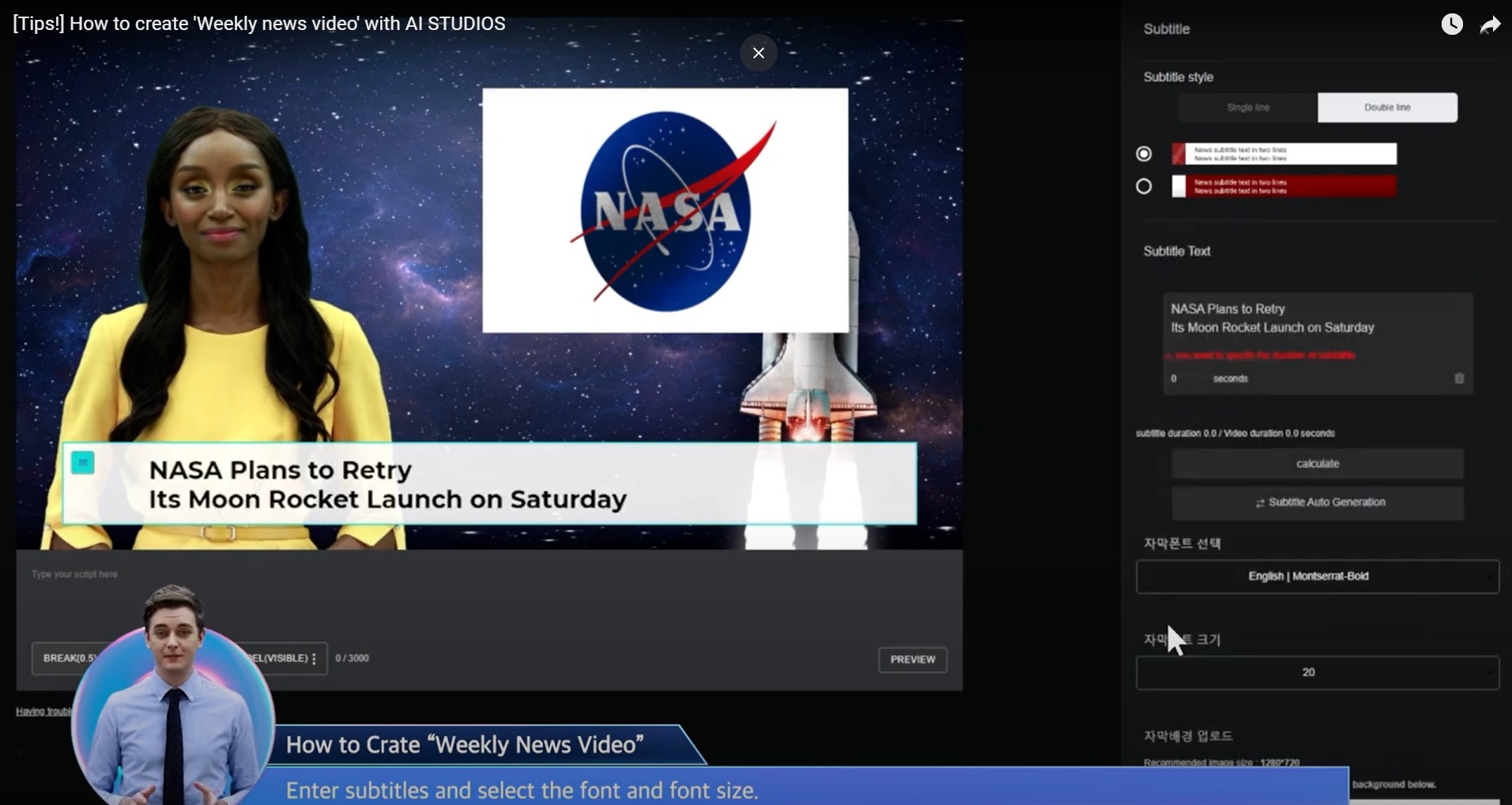Open the font size 20 dropdown

pos(1318,673)
